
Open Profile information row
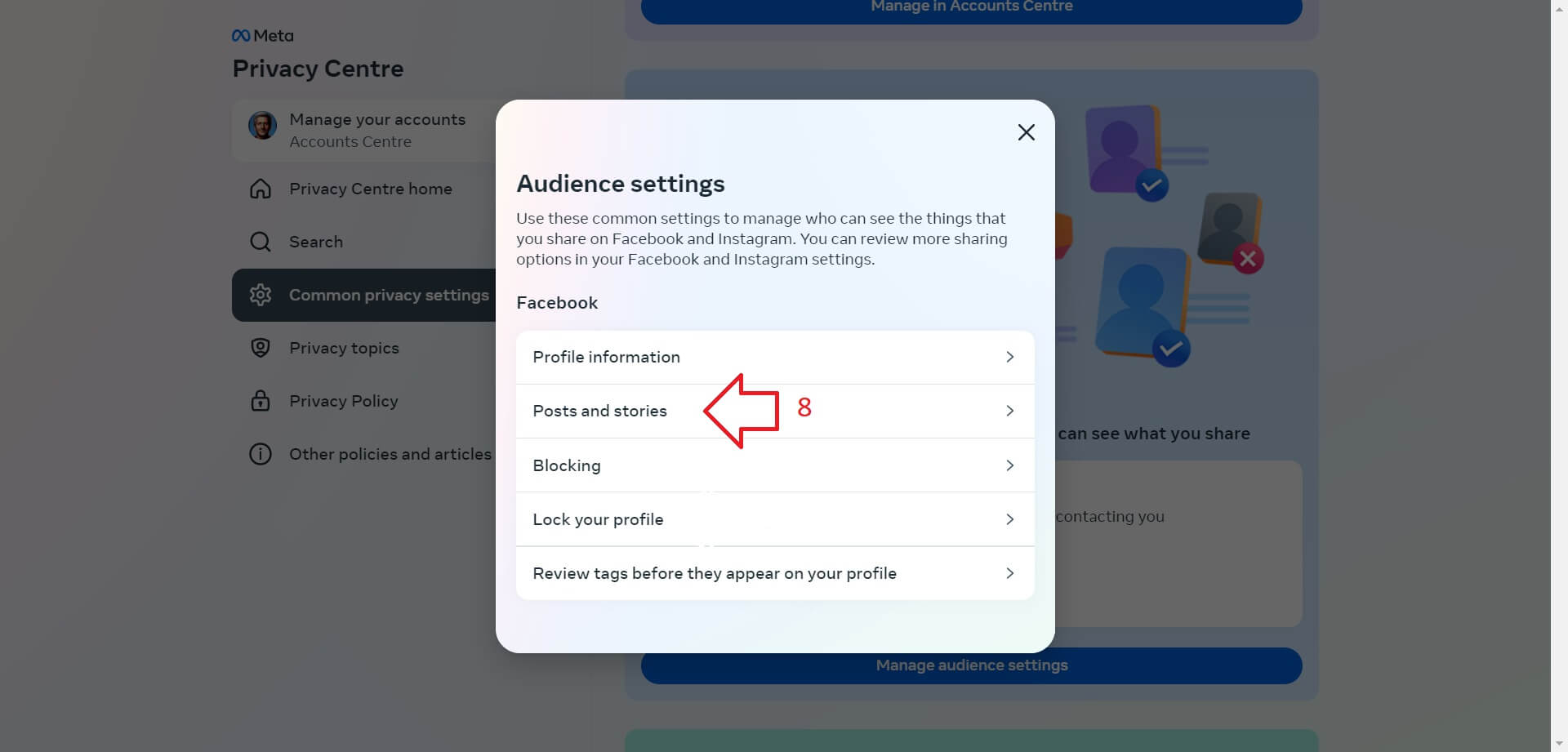775,357
